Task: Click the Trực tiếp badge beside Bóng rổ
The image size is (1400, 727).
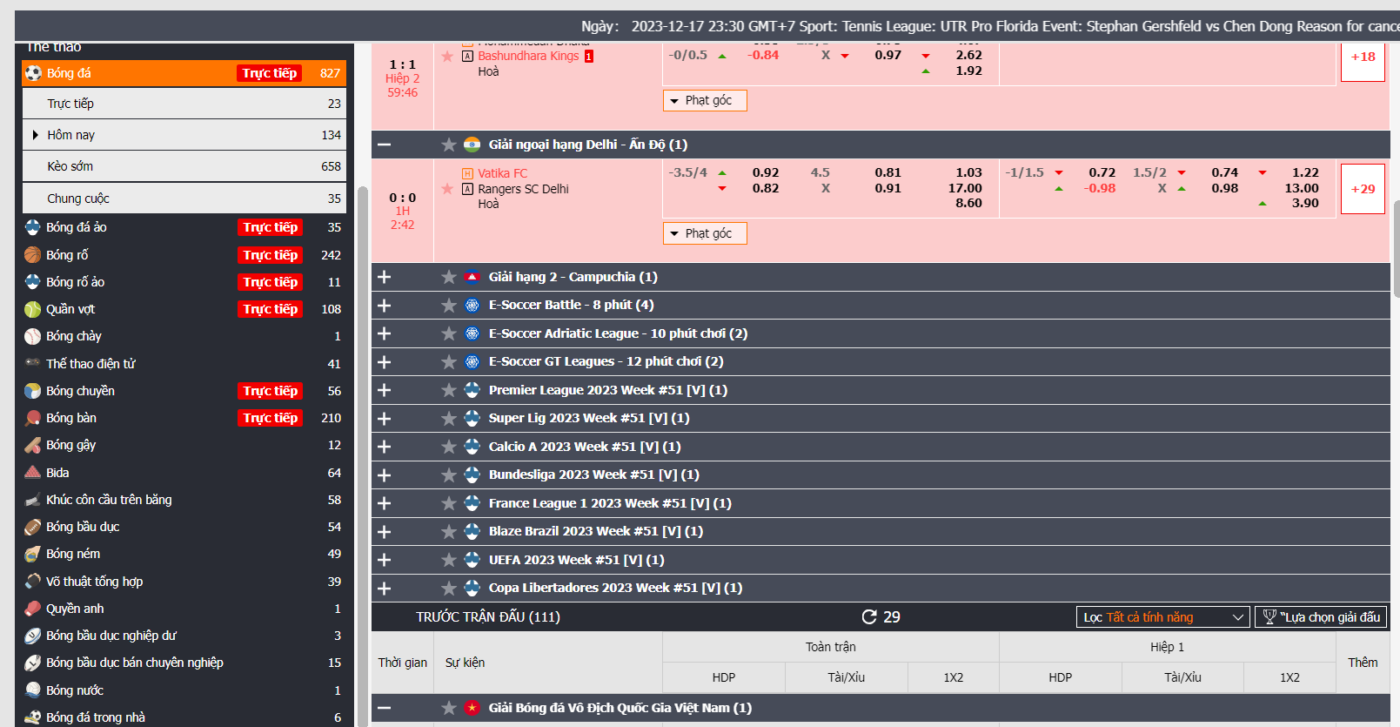Action: point(270,255)
